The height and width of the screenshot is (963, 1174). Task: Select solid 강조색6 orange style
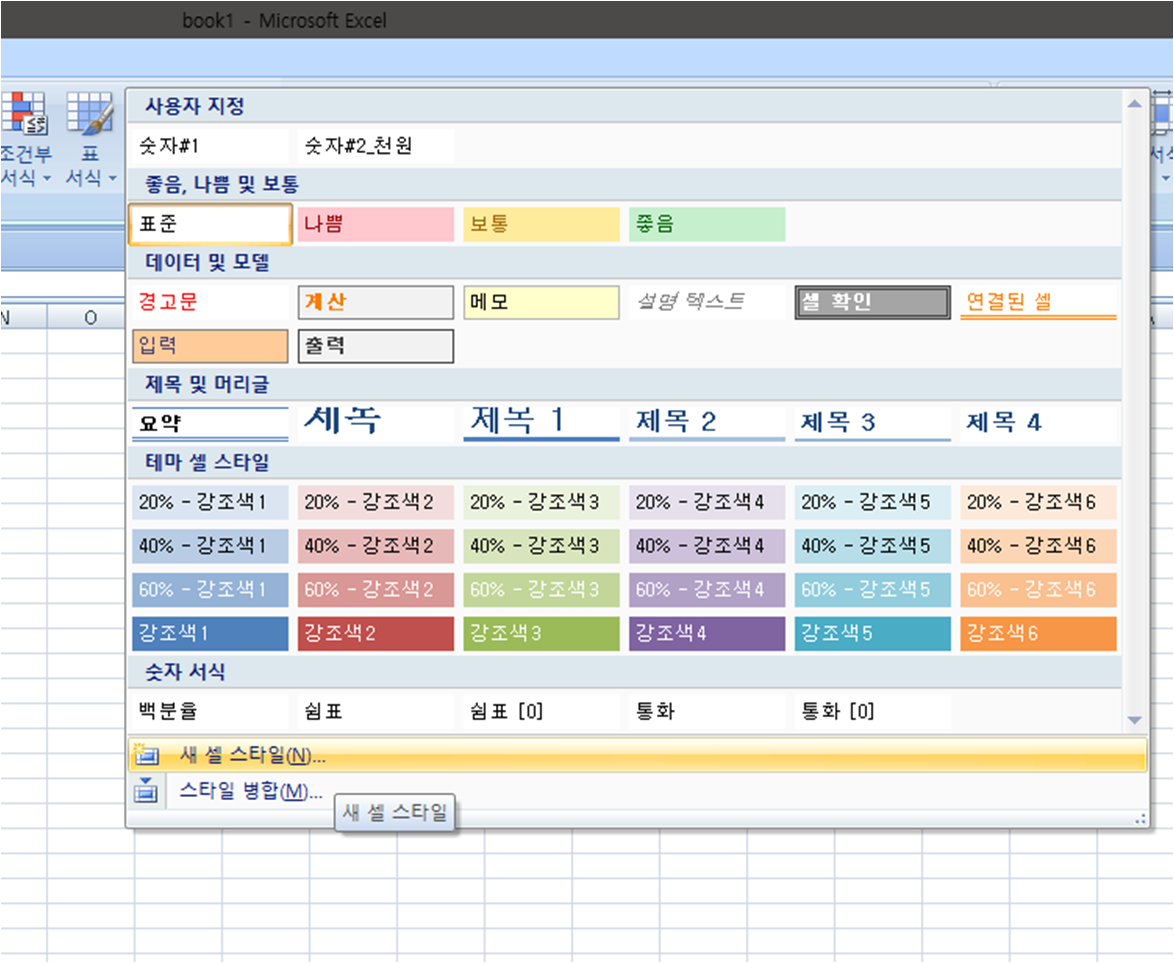point(1038,634)
